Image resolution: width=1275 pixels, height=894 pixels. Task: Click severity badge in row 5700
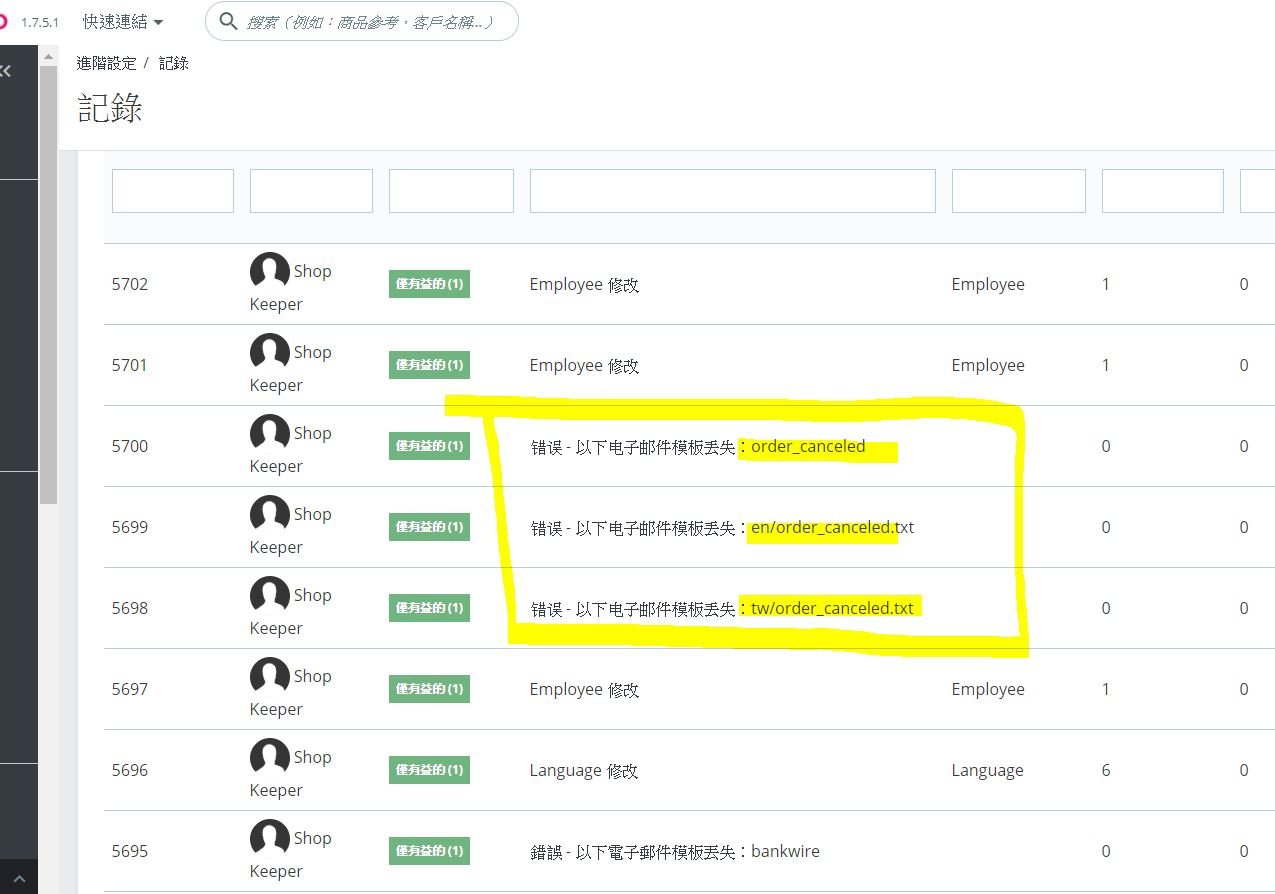[x=430, y=446]
